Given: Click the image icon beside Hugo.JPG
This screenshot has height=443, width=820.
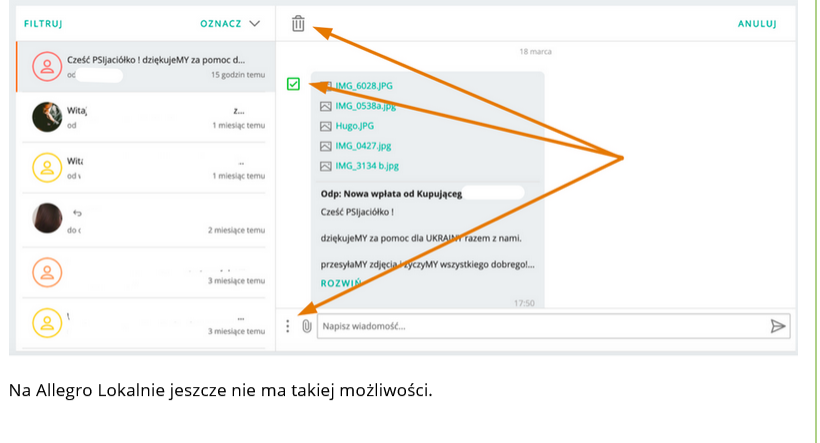Looking at the screenshot, I should pyautogui.click(x=325, y=126).
